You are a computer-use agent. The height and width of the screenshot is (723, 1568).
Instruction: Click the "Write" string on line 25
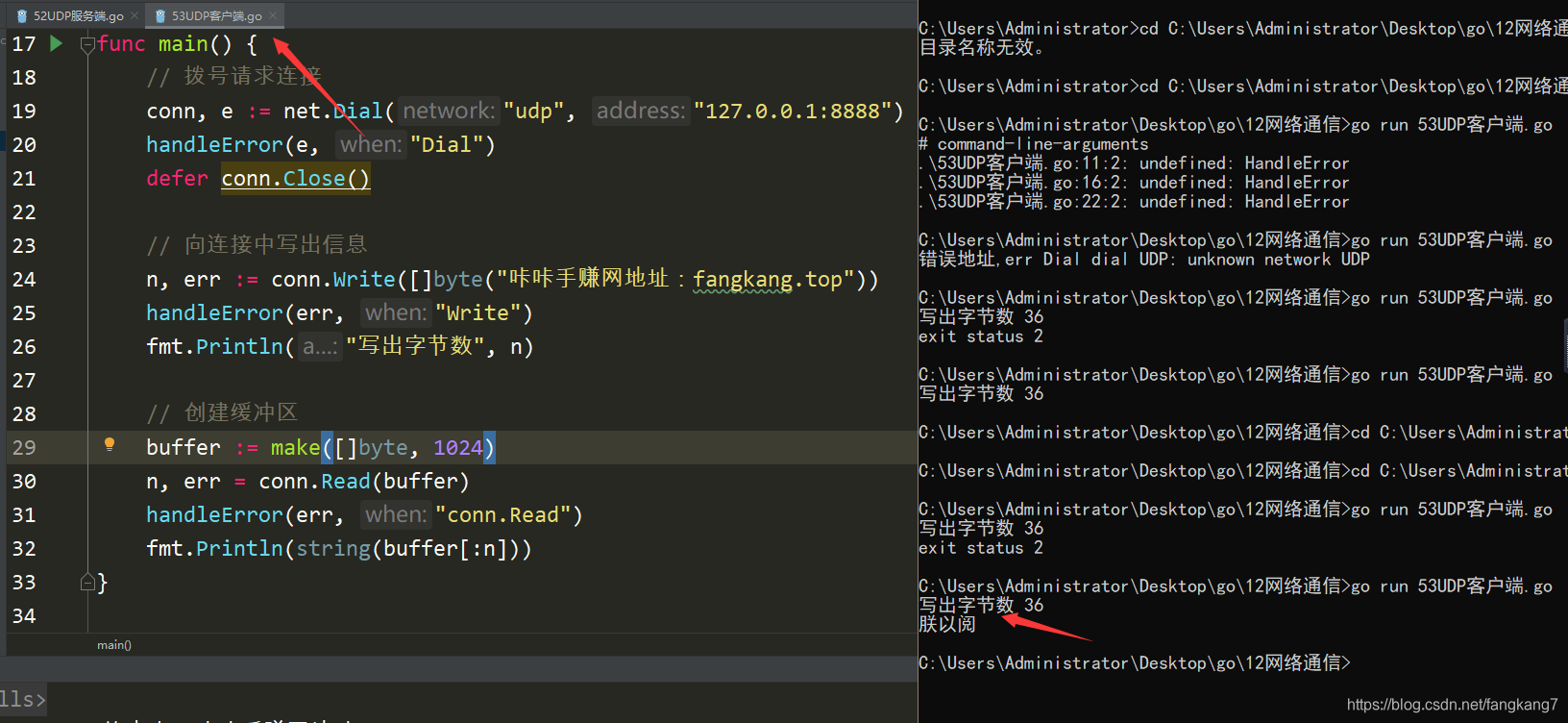click(478, 312)
